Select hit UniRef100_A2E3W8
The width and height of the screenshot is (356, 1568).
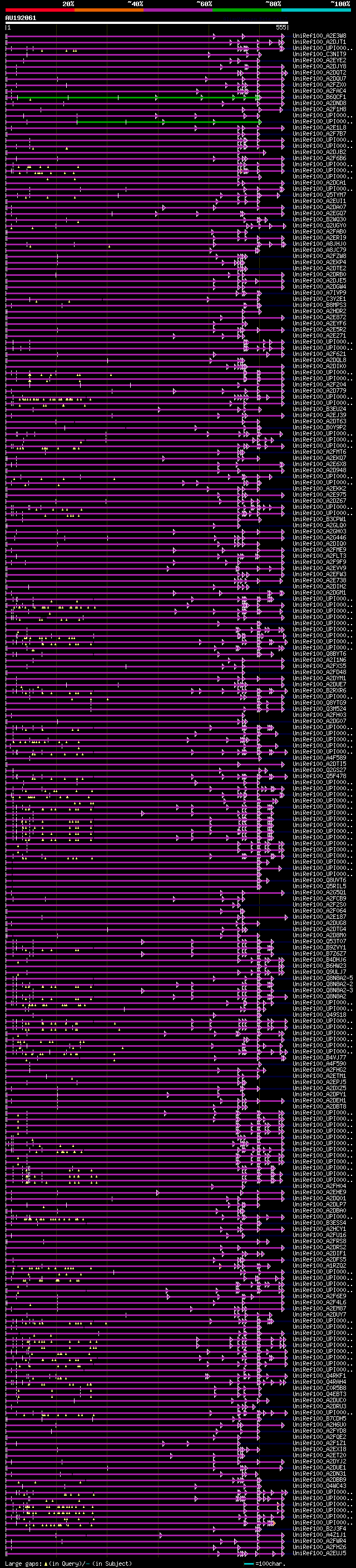coord(319,36)
